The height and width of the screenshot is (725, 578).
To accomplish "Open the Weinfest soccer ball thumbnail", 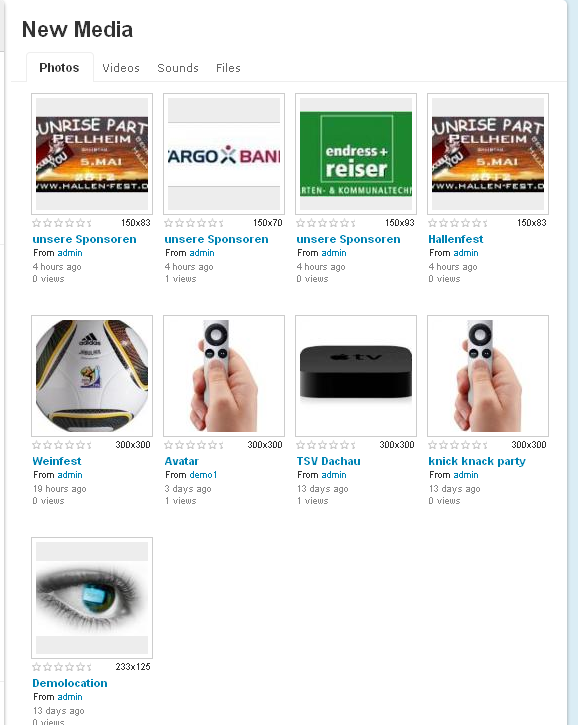I will pos(92,376).
